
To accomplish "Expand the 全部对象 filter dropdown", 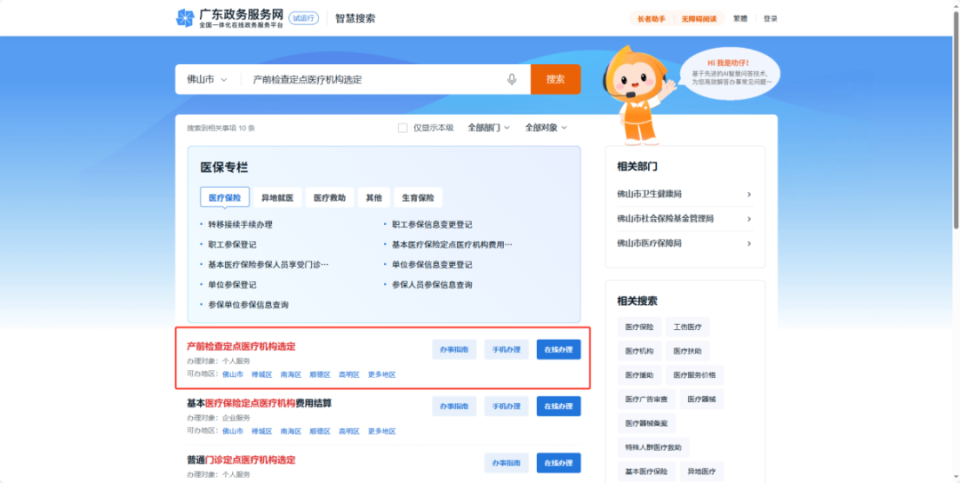I will point(546,128).
